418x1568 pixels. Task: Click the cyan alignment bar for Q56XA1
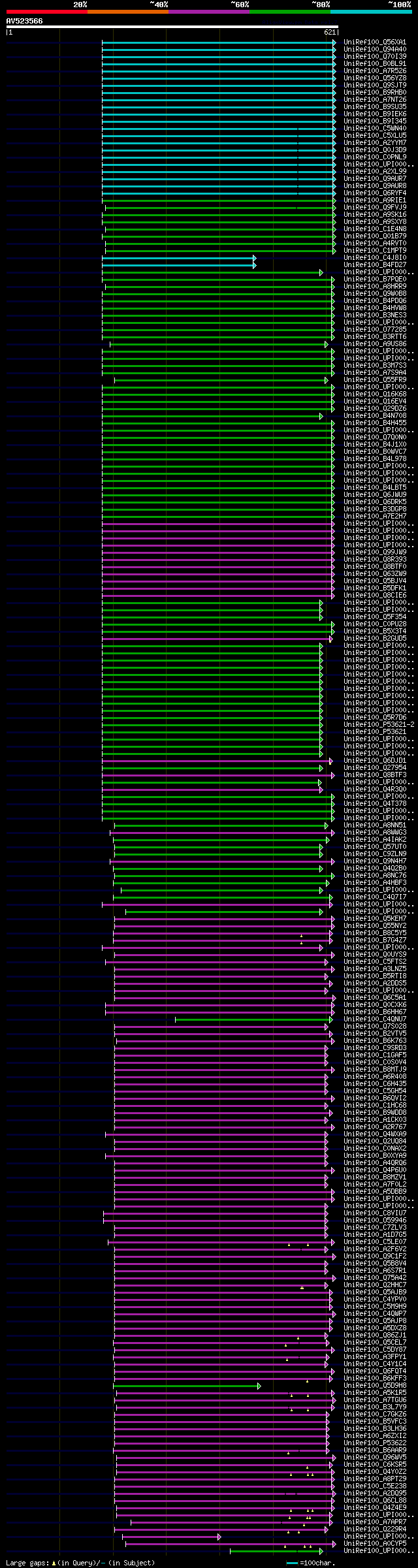219,42
